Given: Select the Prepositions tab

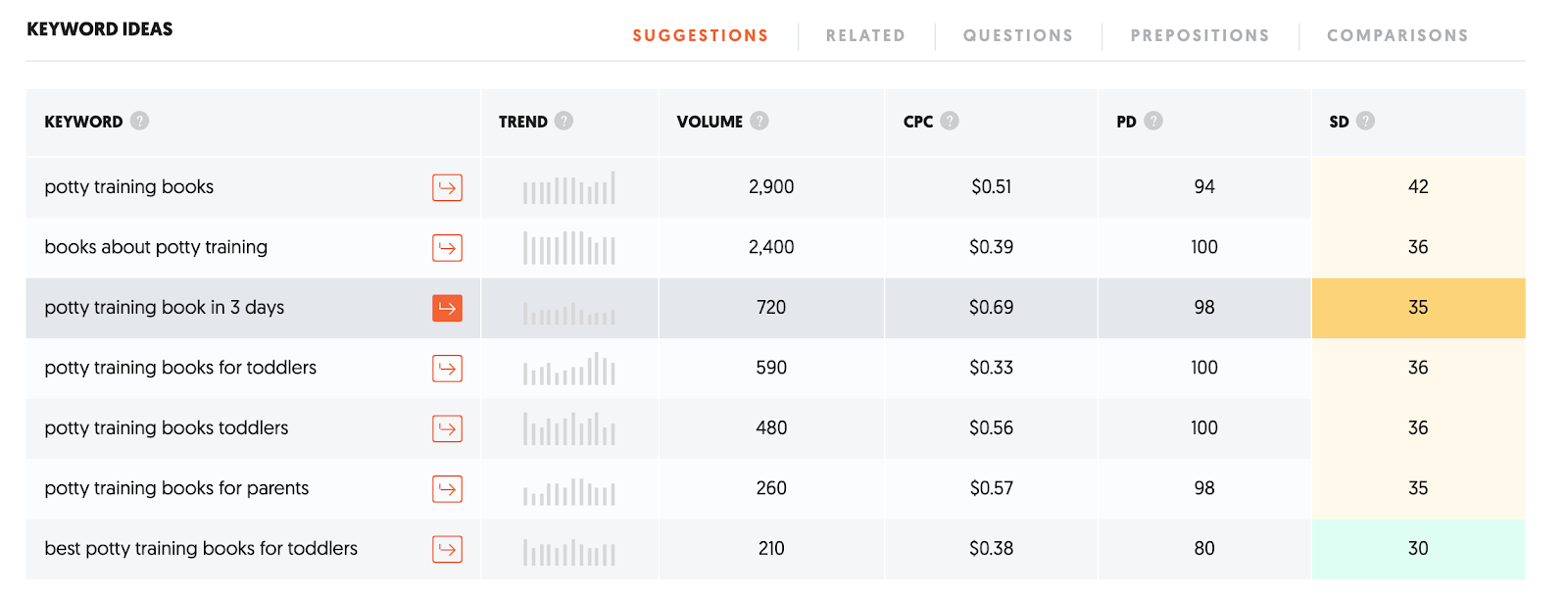Looking at the screenshot, I should [1200, 35].
